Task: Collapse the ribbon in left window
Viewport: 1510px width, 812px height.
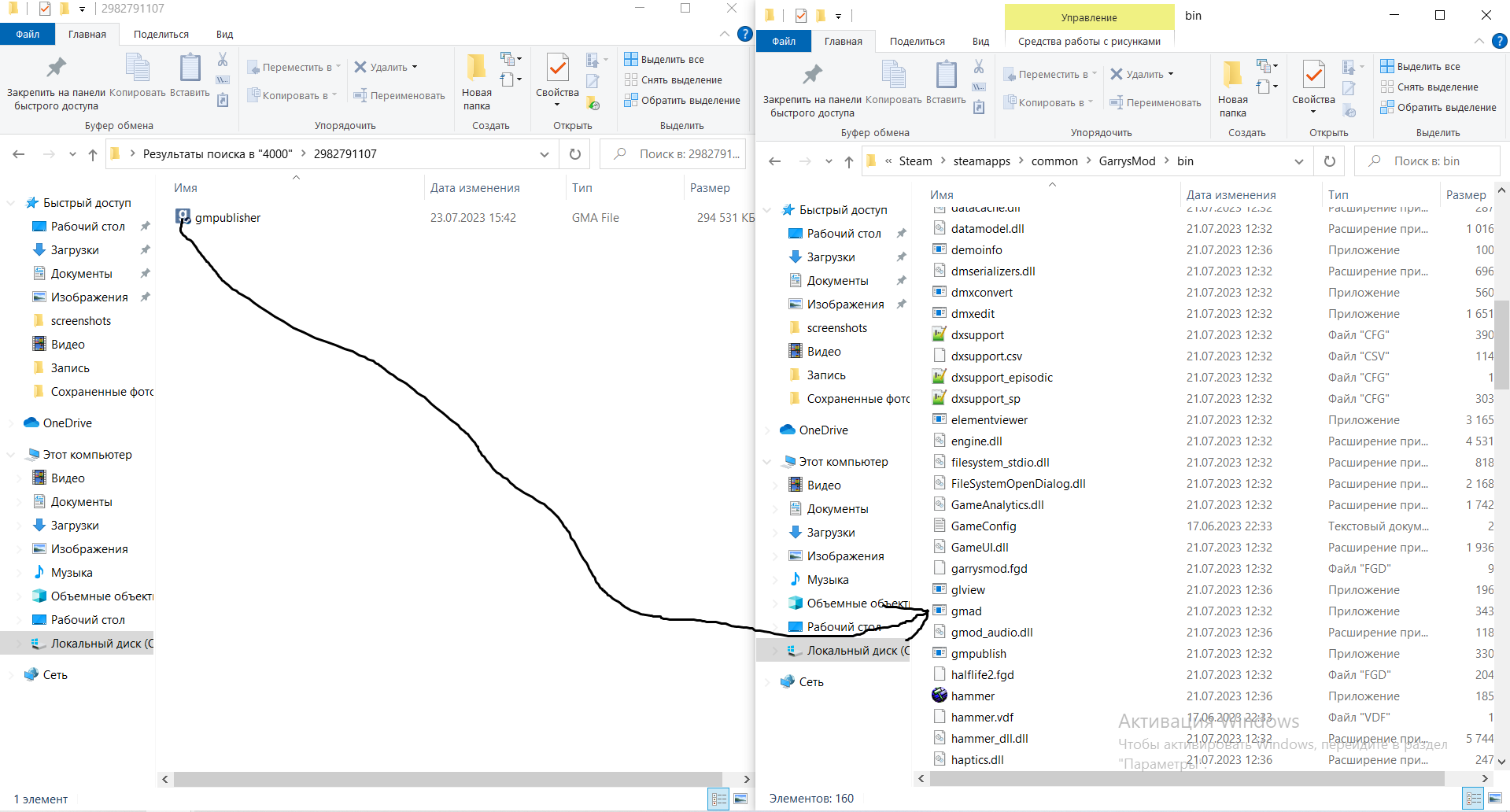Action: tap(724, 34)
